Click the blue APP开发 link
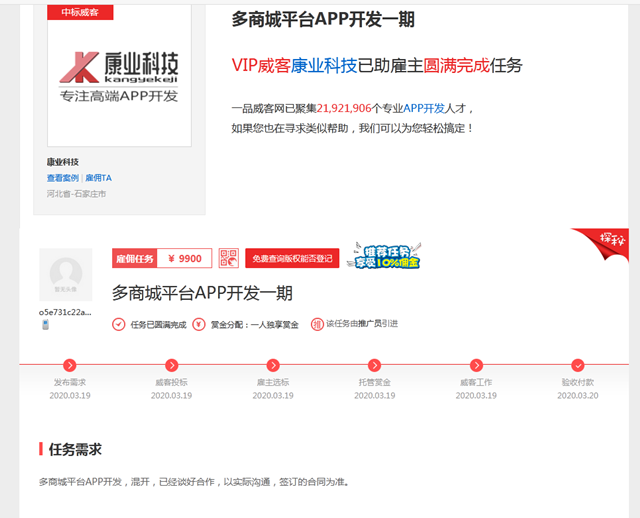640x518 pixels. coord(424,108)
